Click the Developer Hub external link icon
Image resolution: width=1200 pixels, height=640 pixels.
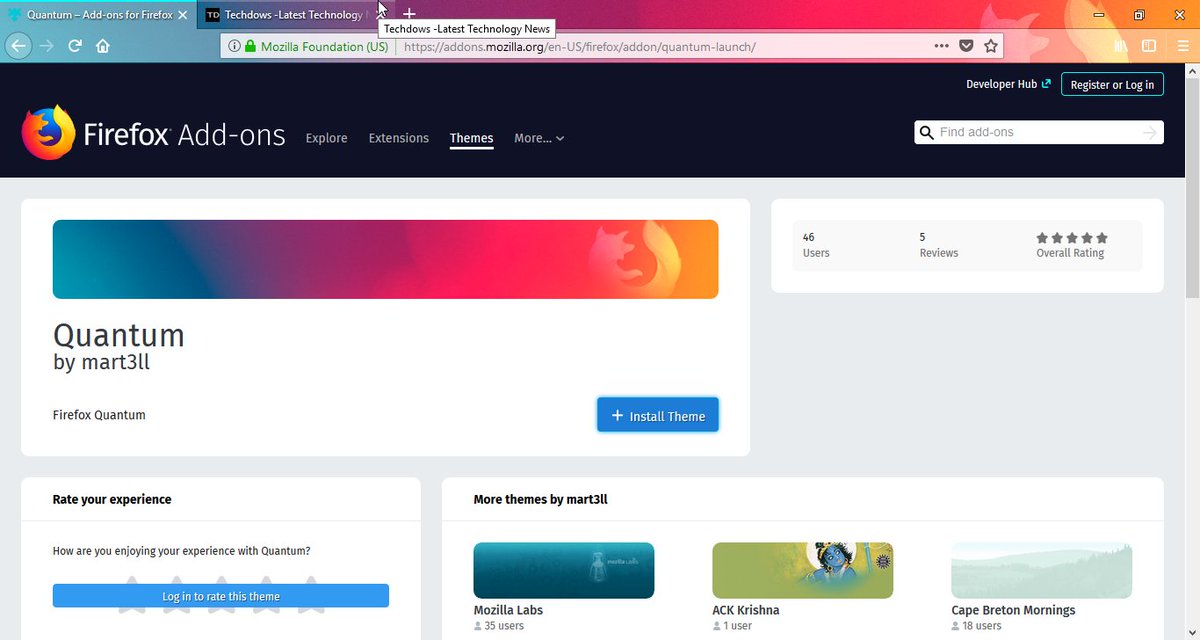click(x=1046, y=84)
